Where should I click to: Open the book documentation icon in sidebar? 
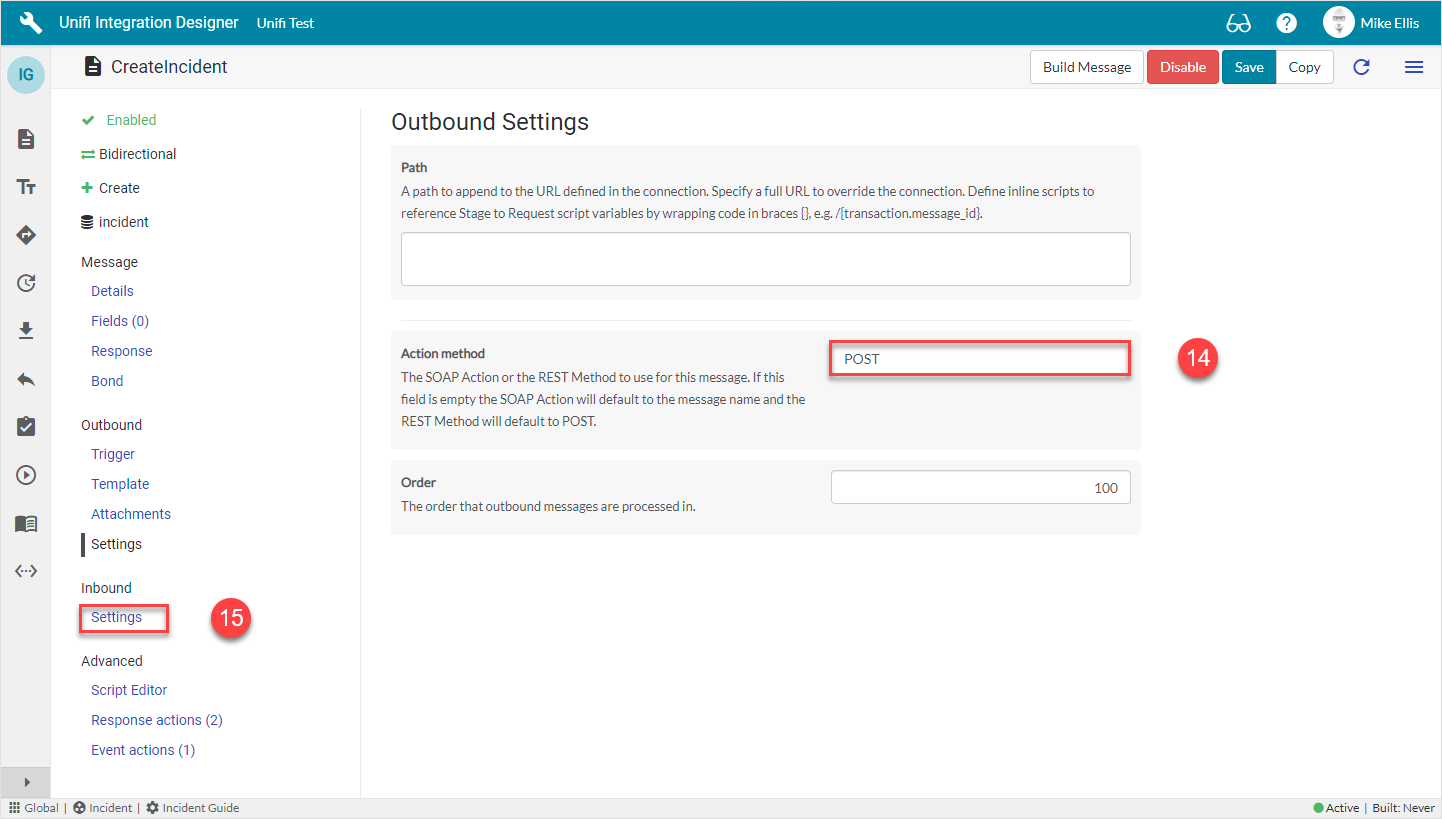(26, 523)
